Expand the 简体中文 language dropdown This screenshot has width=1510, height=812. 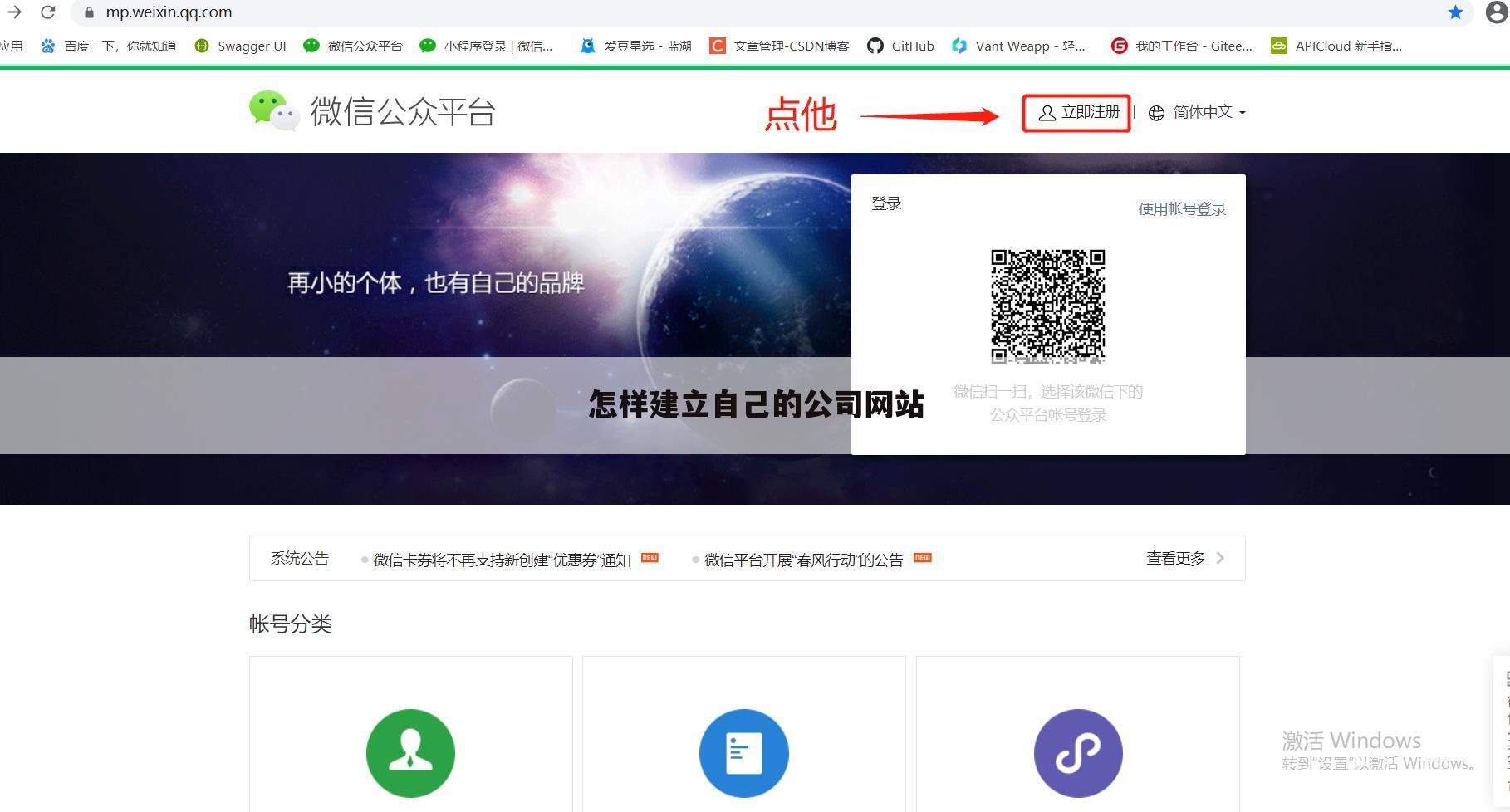click(1208, 112)
